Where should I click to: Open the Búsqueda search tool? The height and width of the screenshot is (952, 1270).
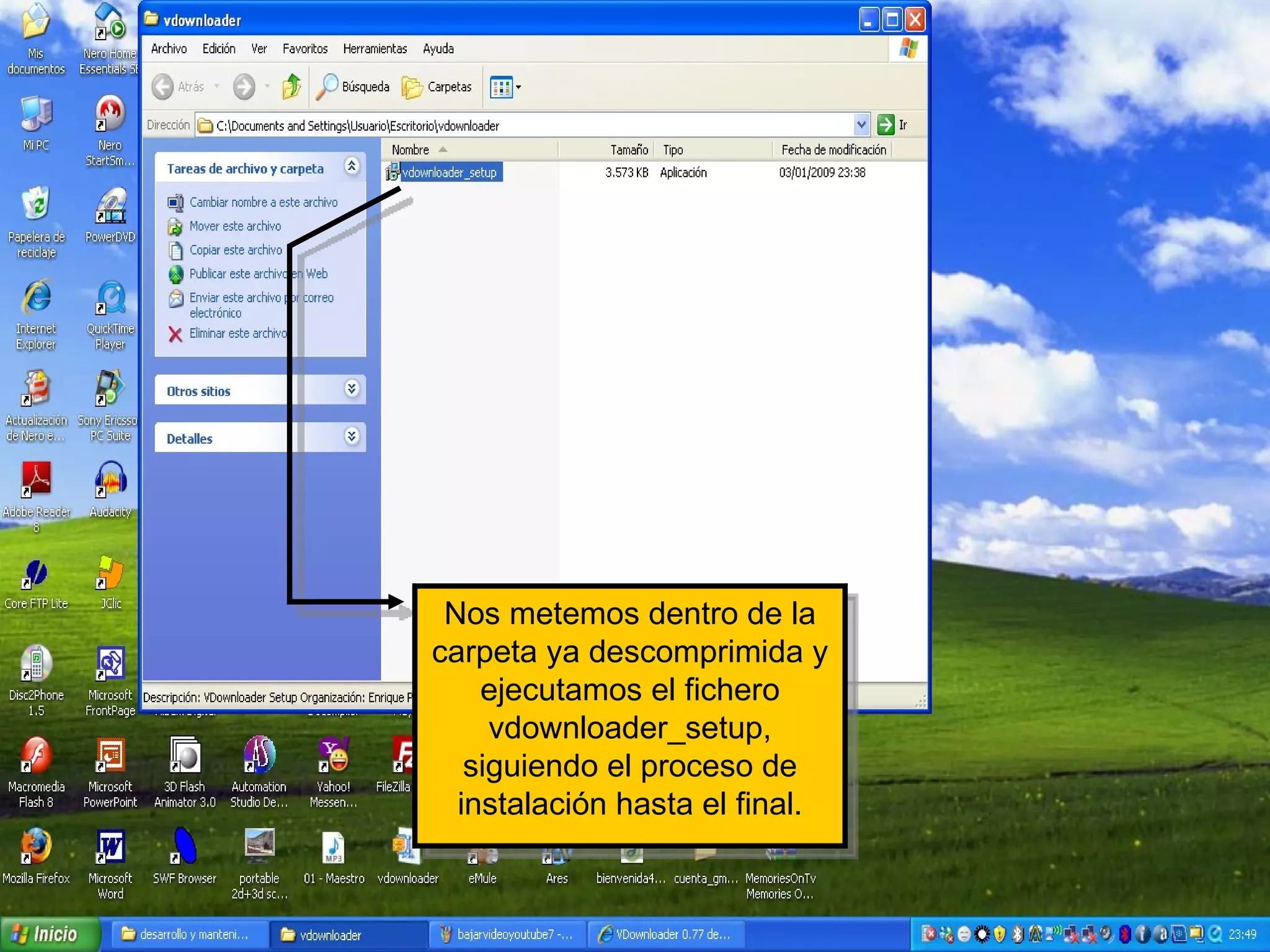click(353, 87)
